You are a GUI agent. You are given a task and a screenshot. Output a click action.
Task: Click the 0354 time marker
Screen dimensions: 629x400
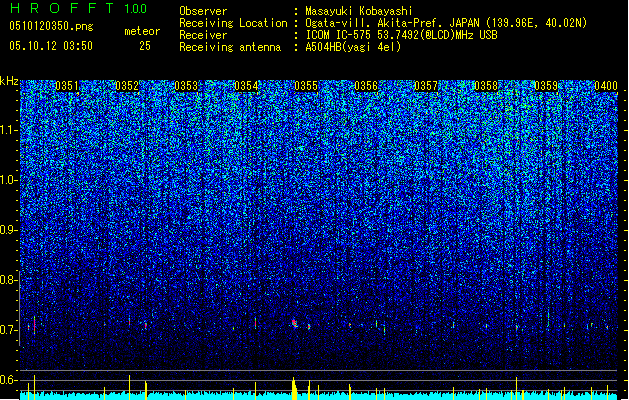pyautogui.click(x=246, y=86)
